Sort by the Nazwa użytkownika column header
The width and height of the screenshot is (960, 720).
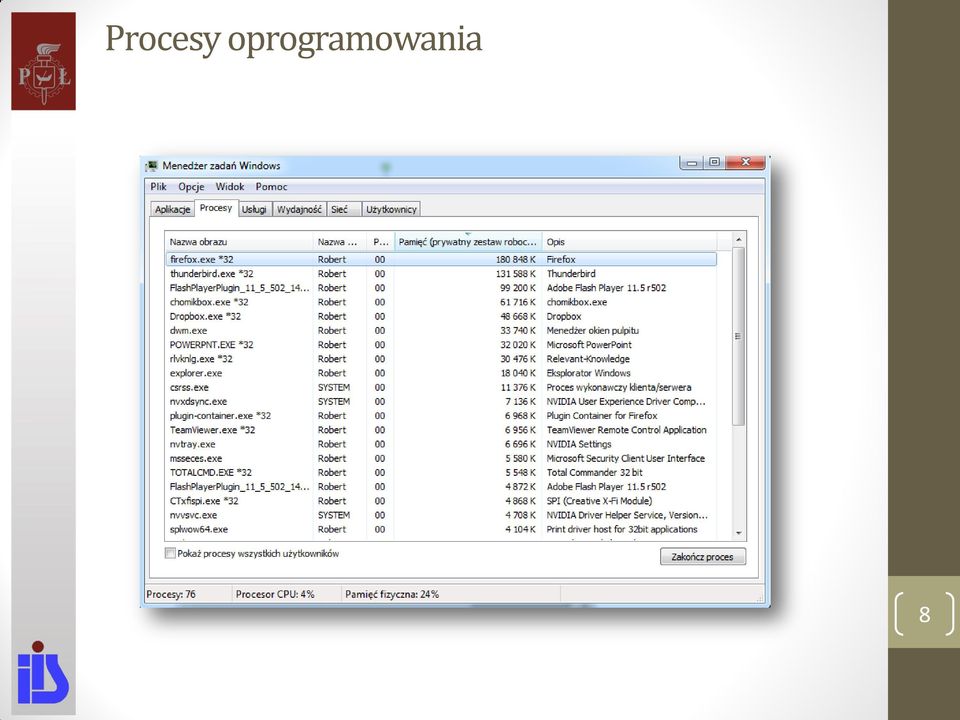click(x=340, y=242)
